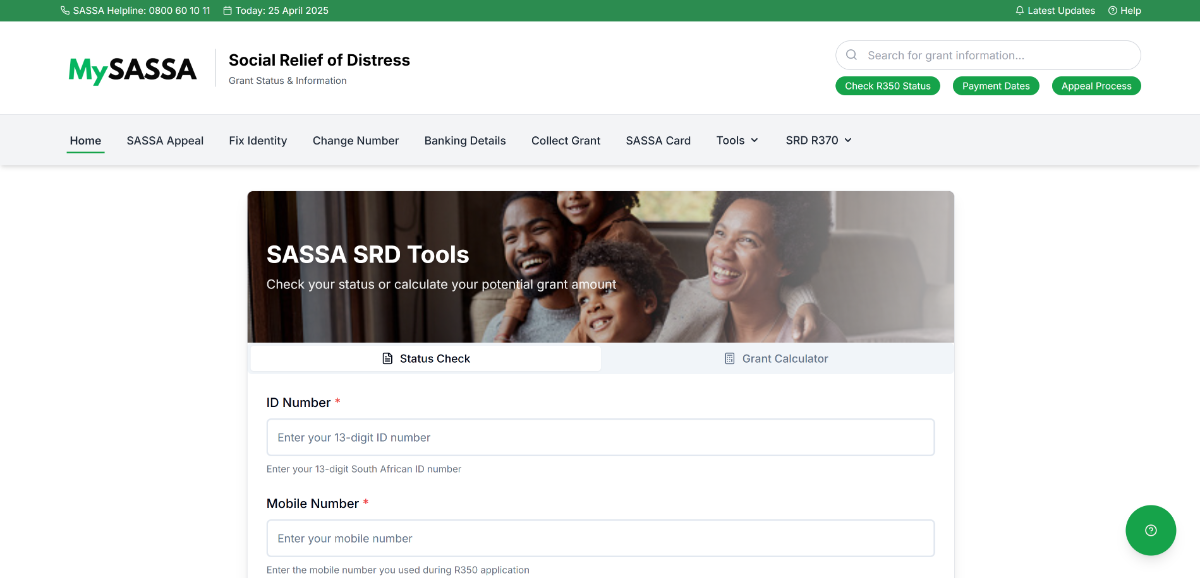
Task: Click the mobile number R350 application hint
Action: (x=398, y=570)
